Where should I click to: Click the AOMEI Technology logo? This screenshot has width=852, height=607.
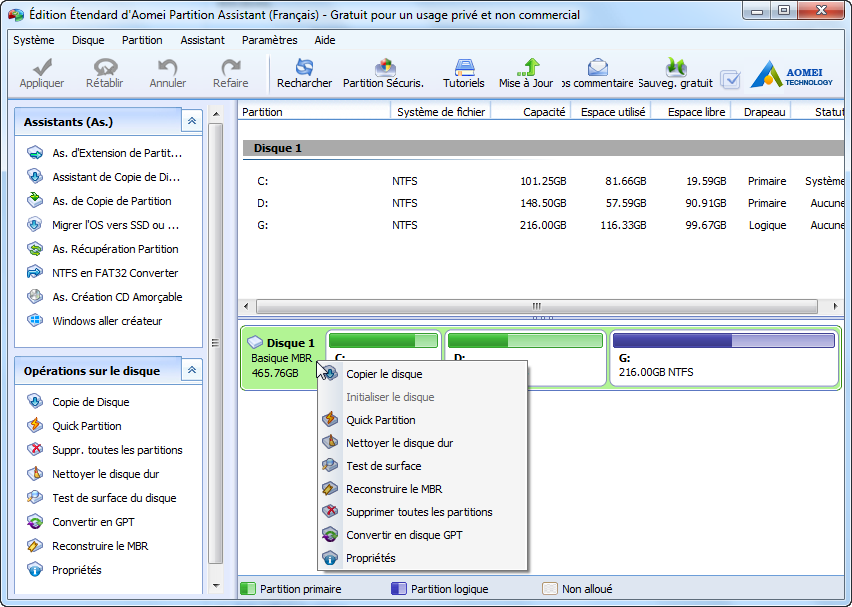tap(791, 74)
